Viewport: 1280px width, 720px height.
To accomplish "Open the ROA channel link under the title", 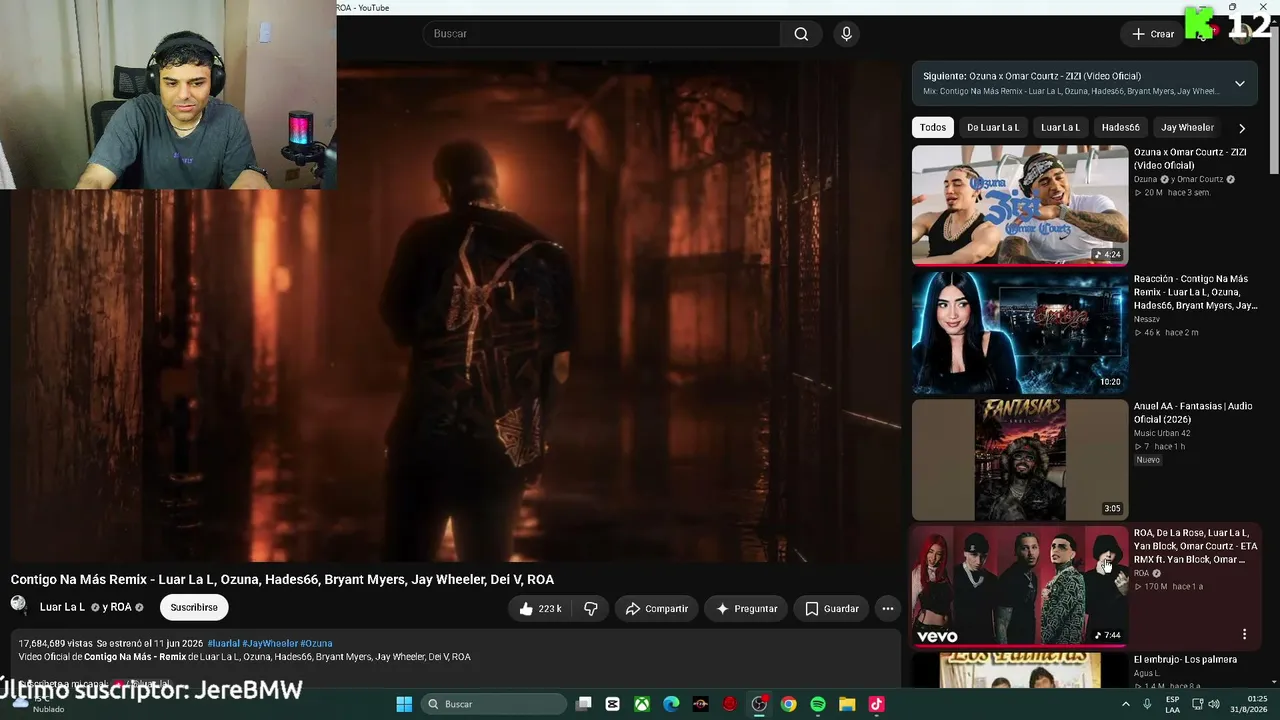I will click(x=120, y=607).
